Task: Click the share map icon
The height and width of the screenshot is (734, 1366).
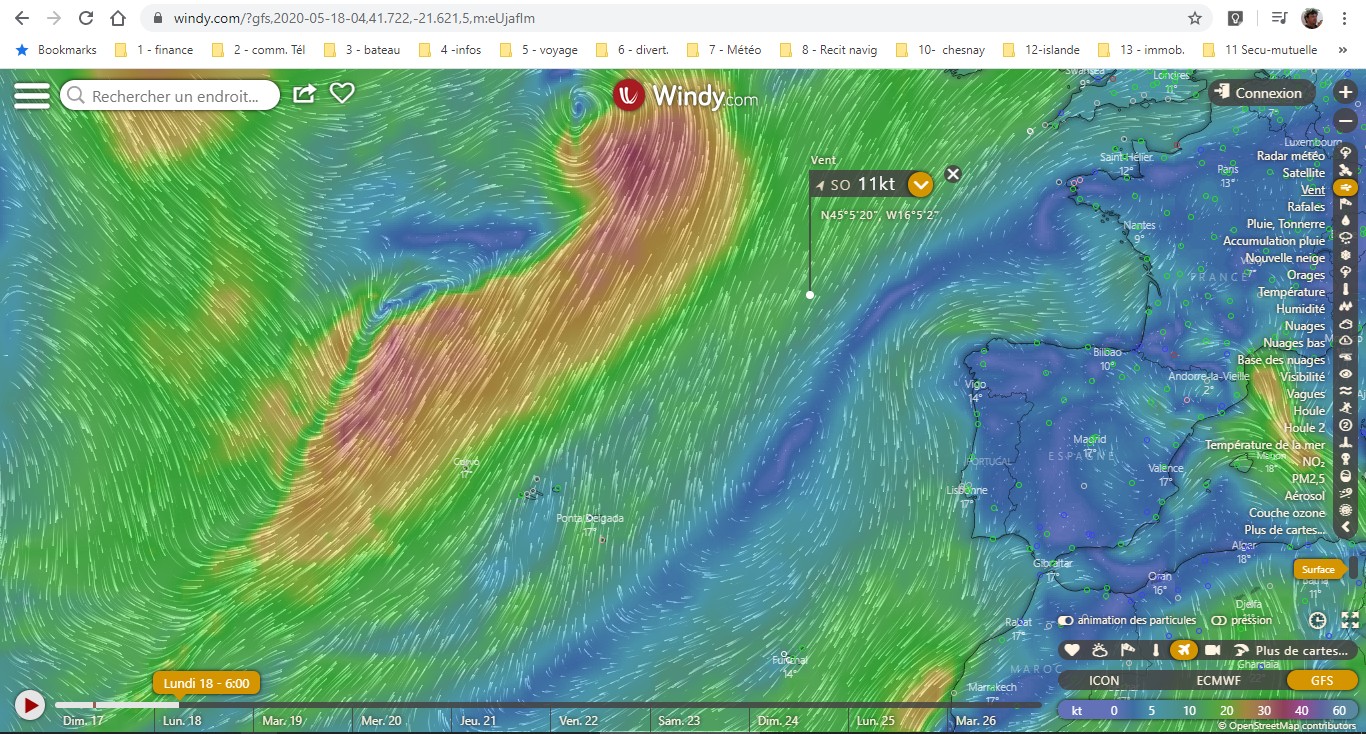Action: click(x=304, y=93)
